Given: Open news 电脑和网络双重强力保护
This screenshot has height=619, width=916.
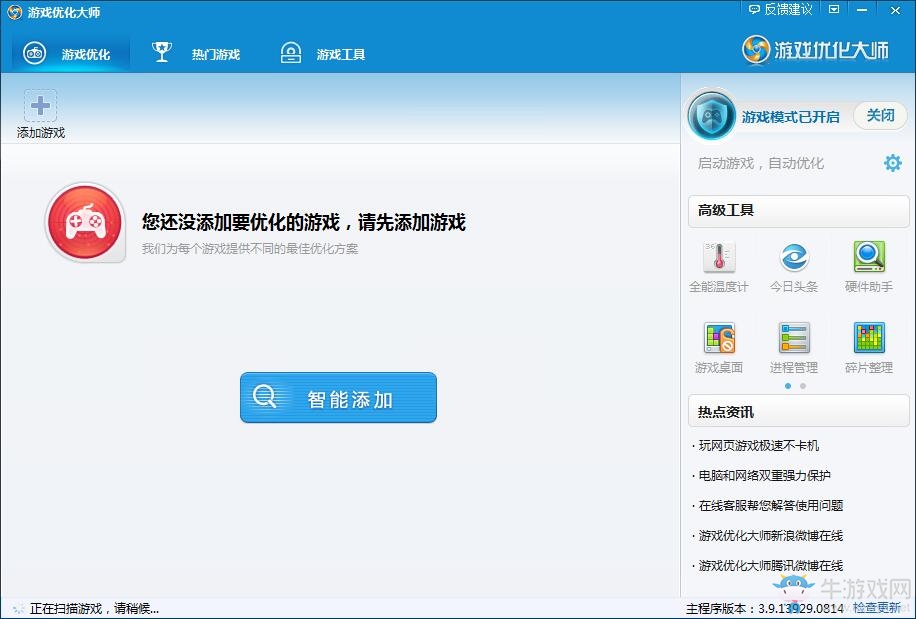Looking at the screenshot, I should (x=764, y=475).
